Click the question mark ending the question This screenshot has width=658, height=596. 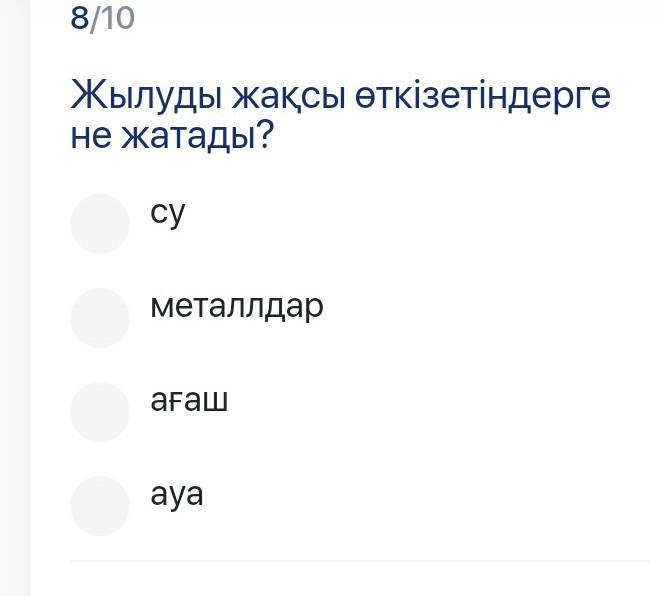[x=265, y=137]
